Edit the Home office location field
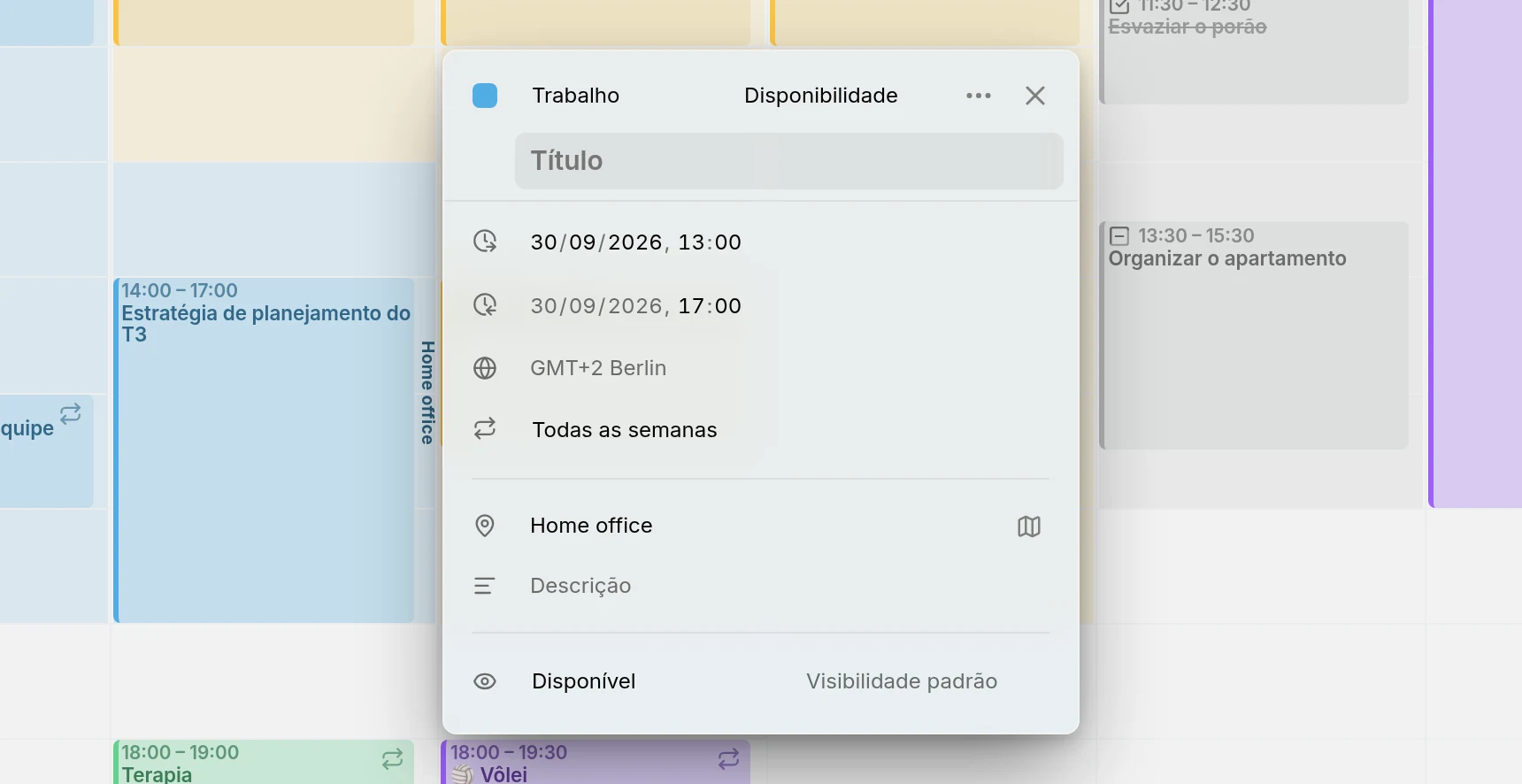 click(591, 526)
